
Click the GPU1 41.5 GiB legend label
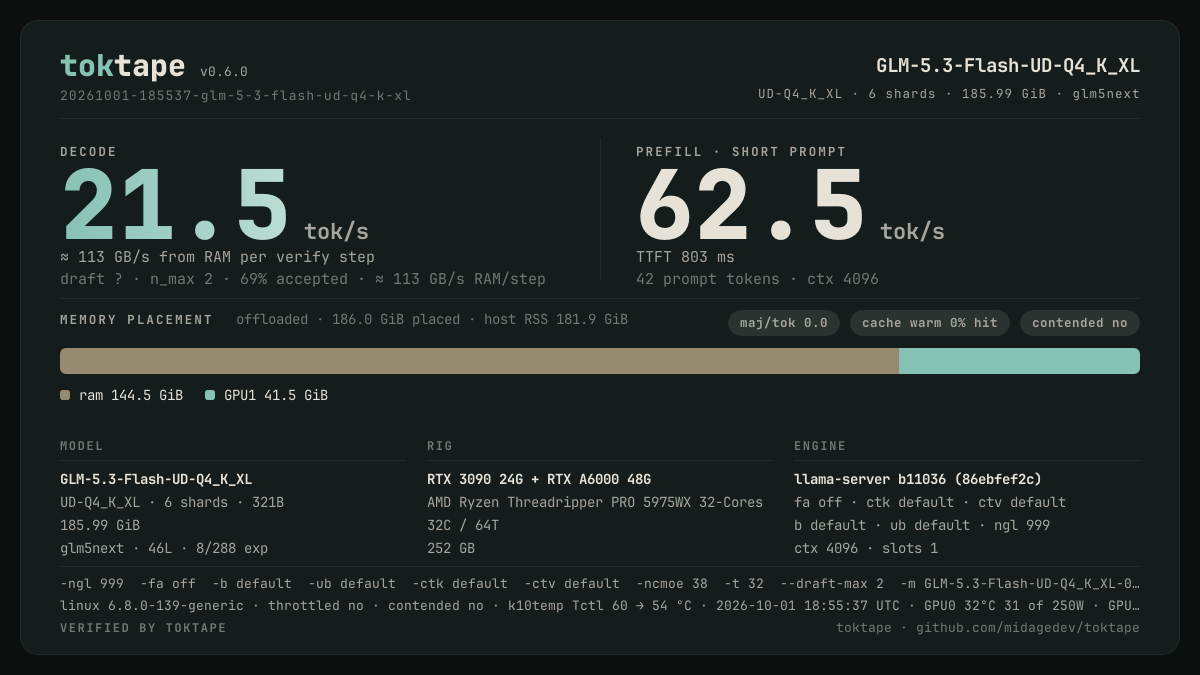(x=276, y=395)
